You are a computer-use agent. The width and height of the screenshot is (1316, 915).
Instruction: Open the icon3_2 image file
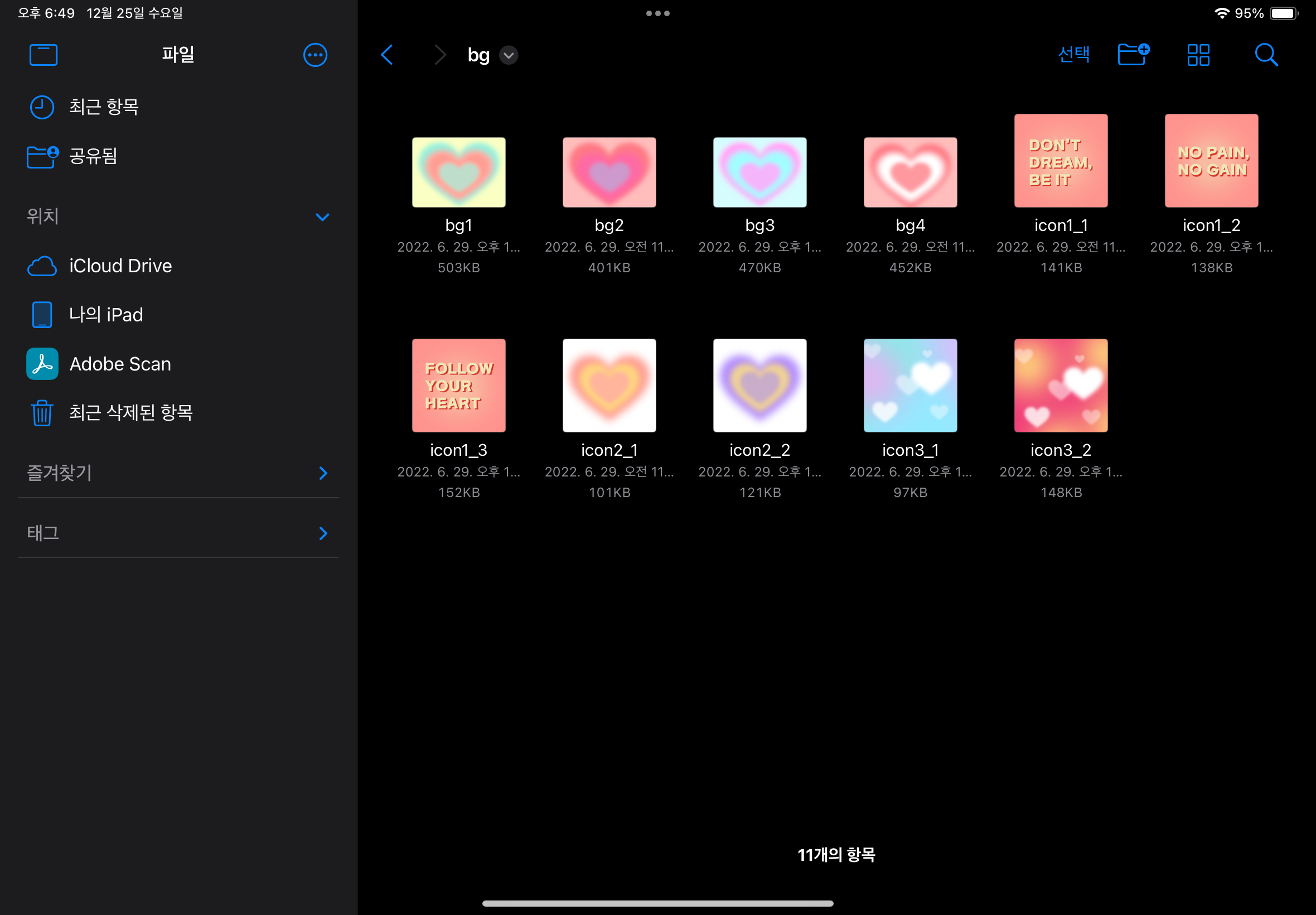coord(1061,386)
